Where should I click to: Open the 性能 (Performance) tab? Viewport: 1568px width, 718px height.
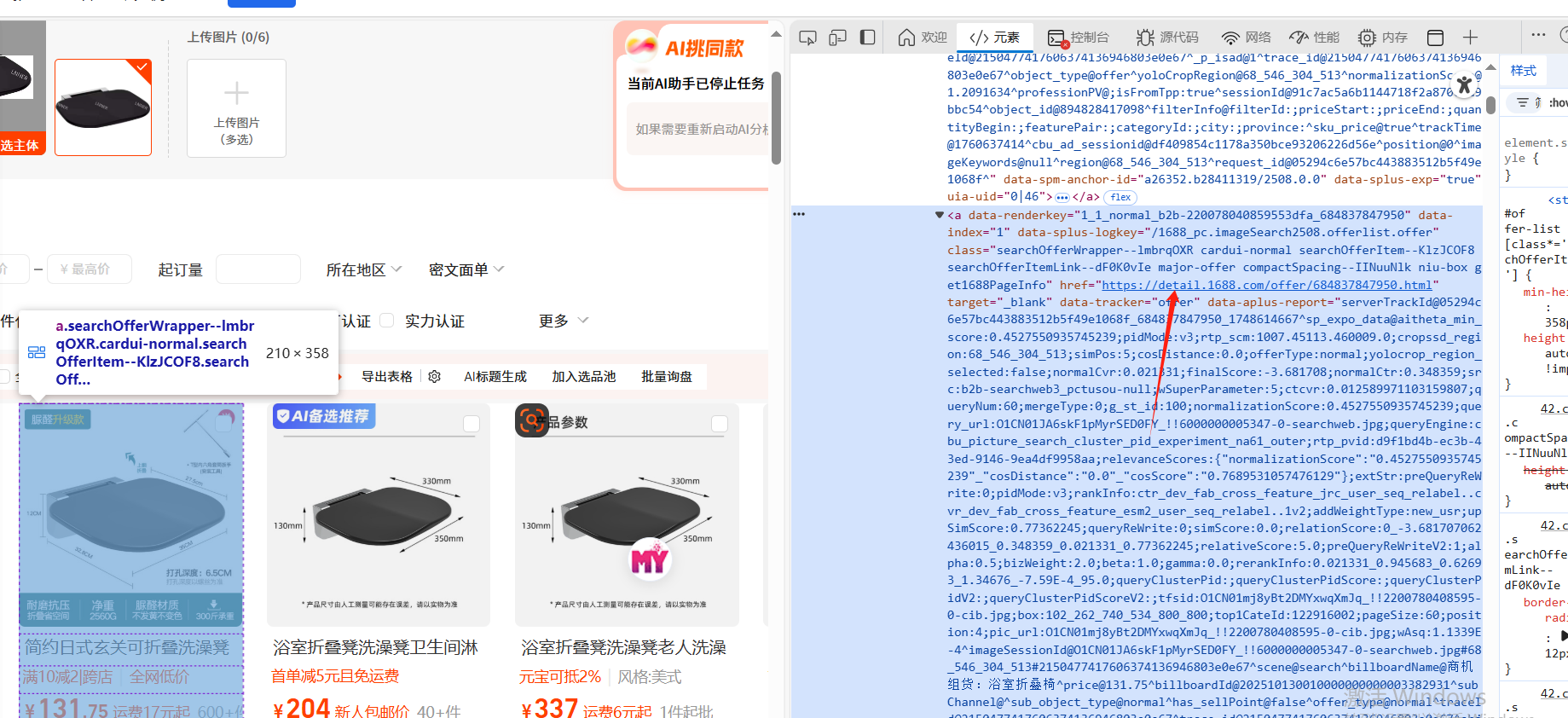(1314, 38)
